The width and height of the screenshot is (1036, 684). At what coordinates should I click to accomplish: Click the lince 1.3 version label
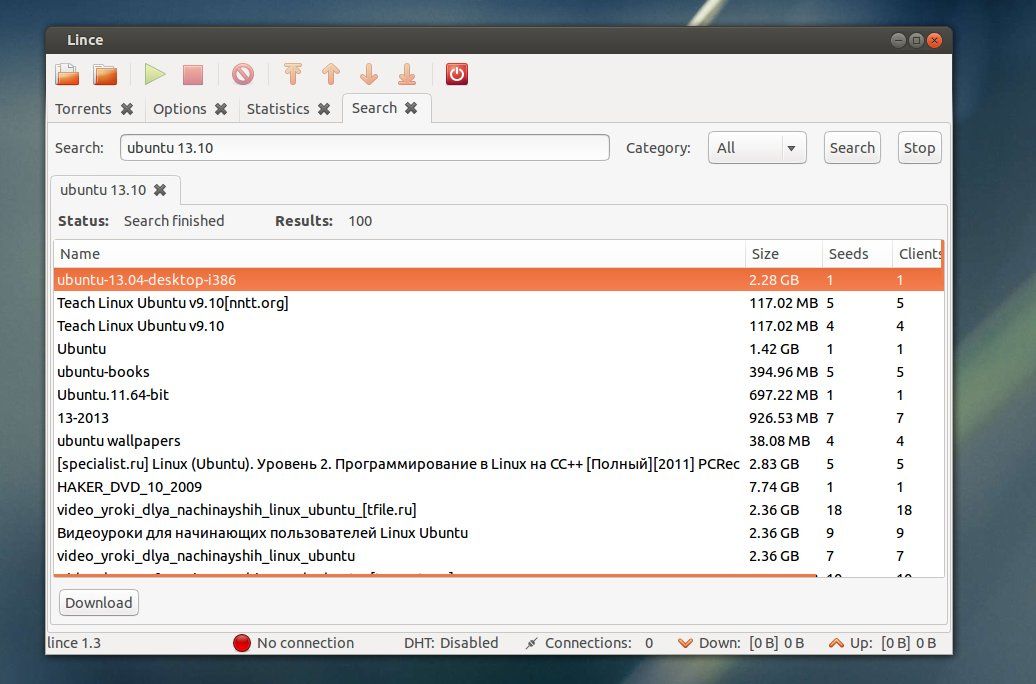coord(74,643)
